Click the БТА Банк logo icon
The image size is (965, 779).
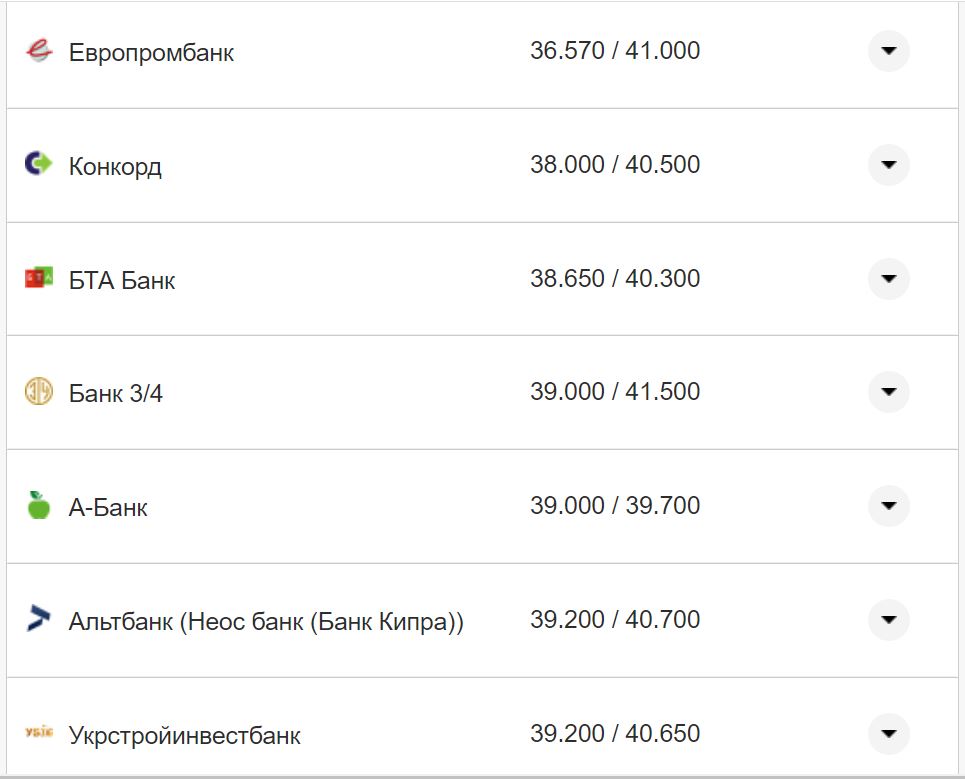(x=38, y=278)
